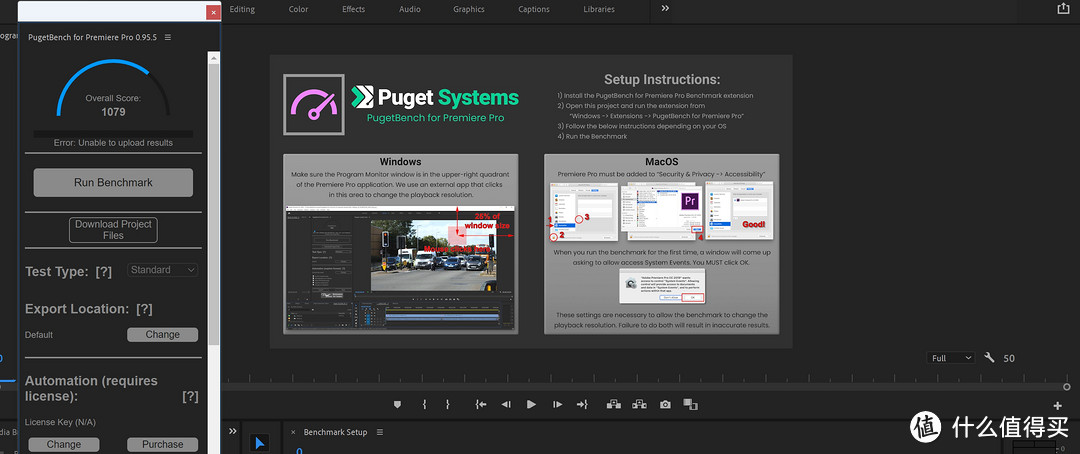This screenshot has width=1080, height=454.
Task: Export a frame with camera icon
Action: [665, 404]
